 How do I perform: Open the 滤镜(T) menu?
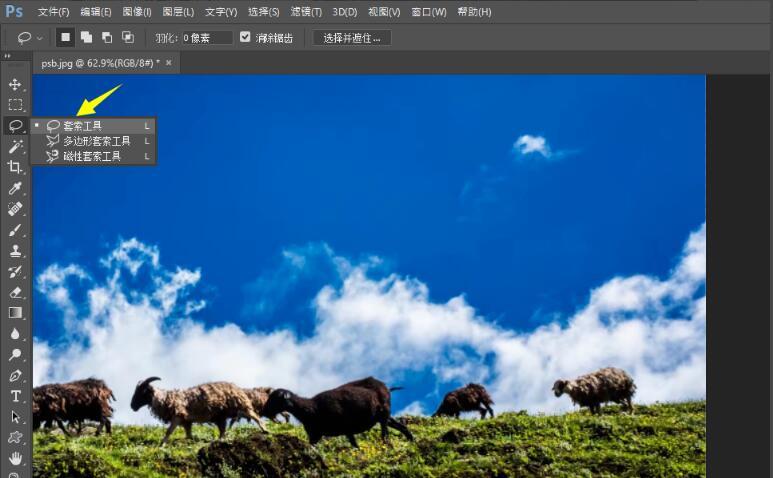click(306, 11)
